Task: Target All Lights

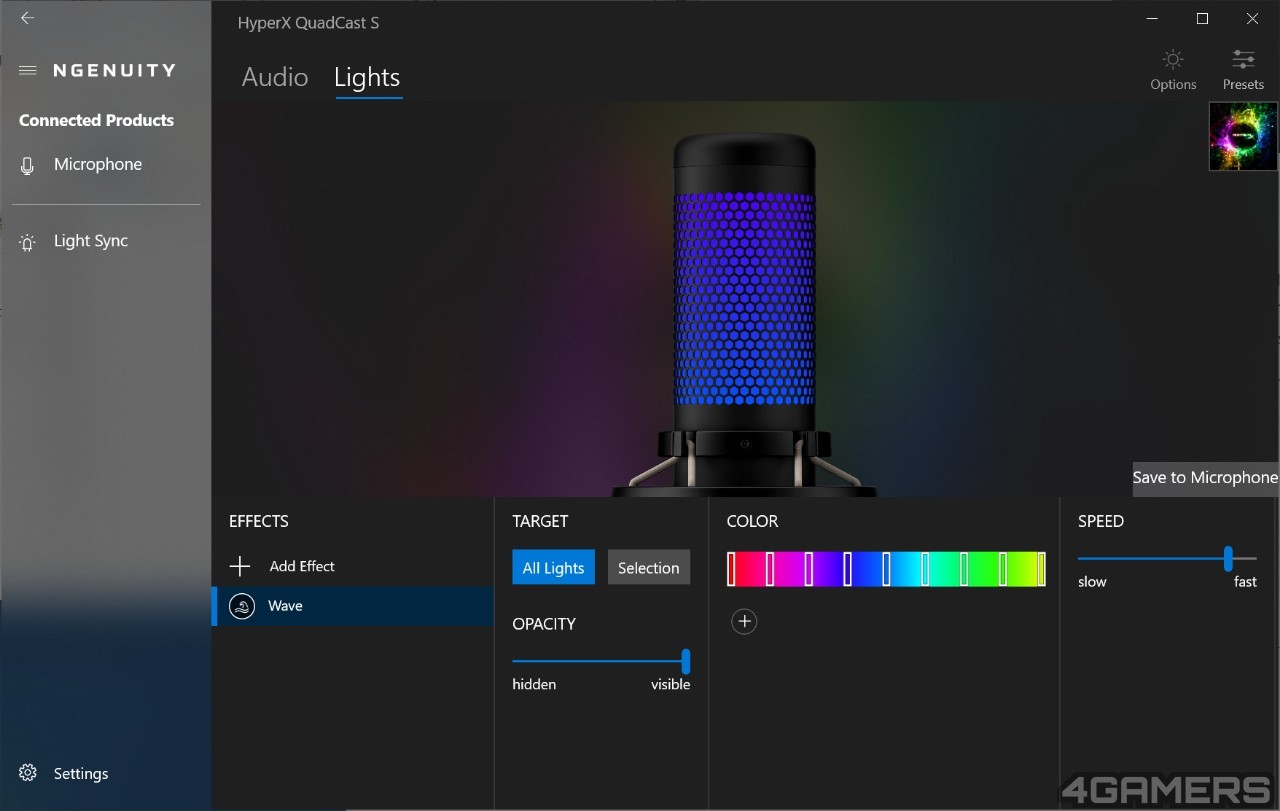Action: point(553,567)
